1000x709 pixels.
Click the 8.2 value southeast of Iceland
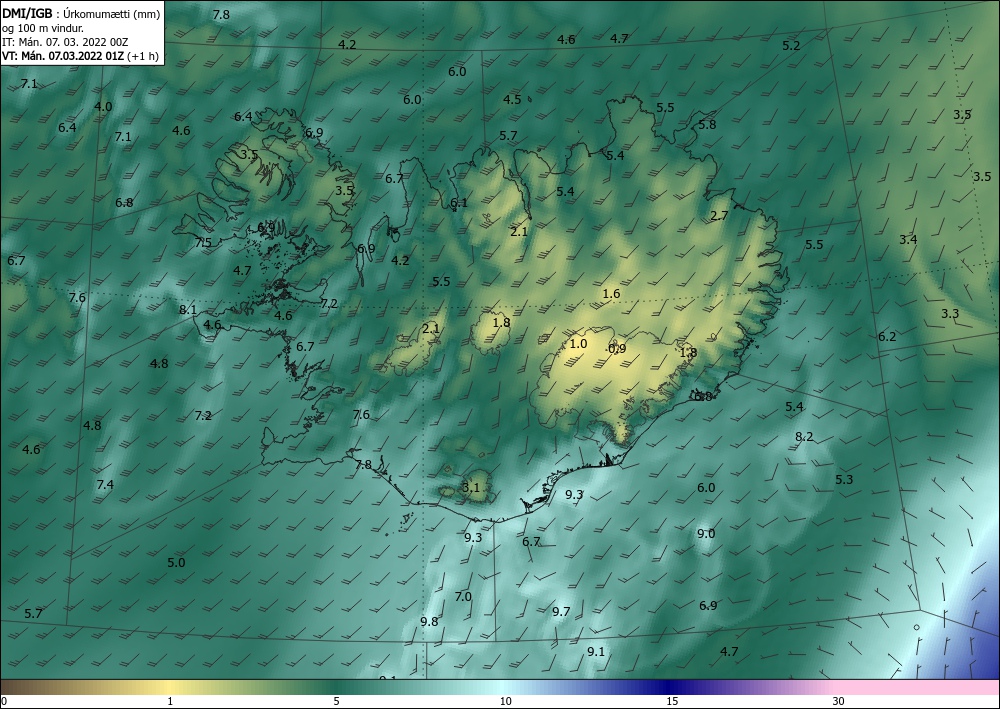804,436
